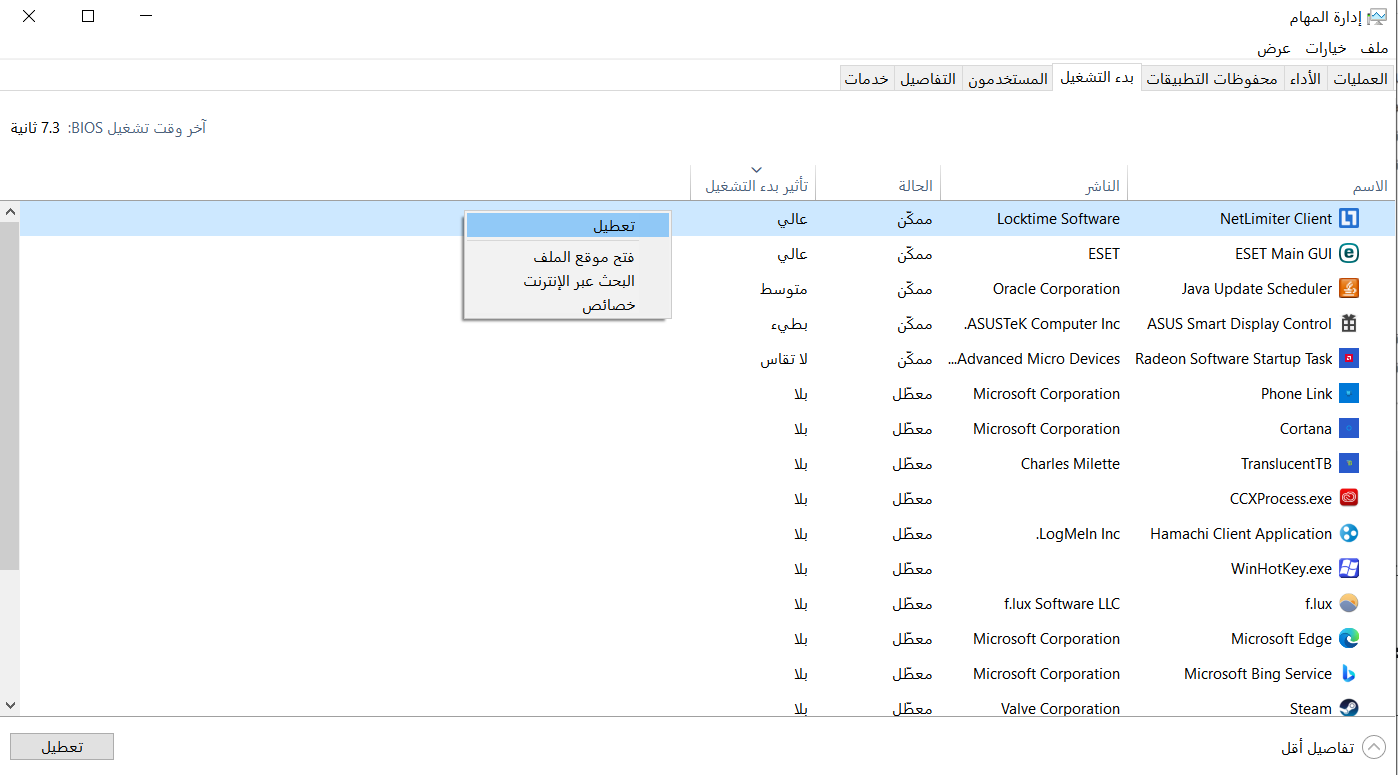Collapse view with the 'تفاصيل أقل' chevron

tap(1374, 747)
